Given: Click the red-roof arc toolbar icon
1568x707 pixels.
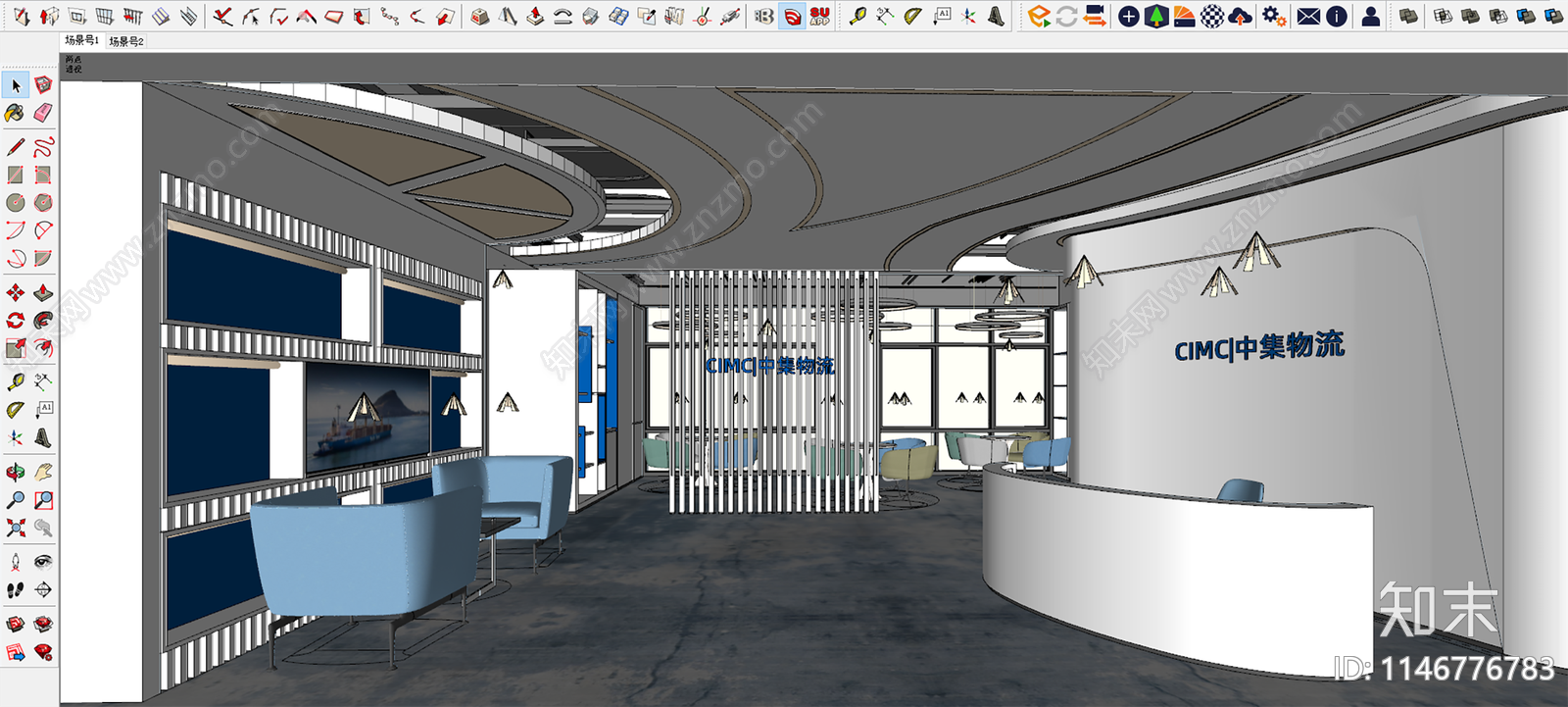Looking at the screenshot, I should [307, 16].
